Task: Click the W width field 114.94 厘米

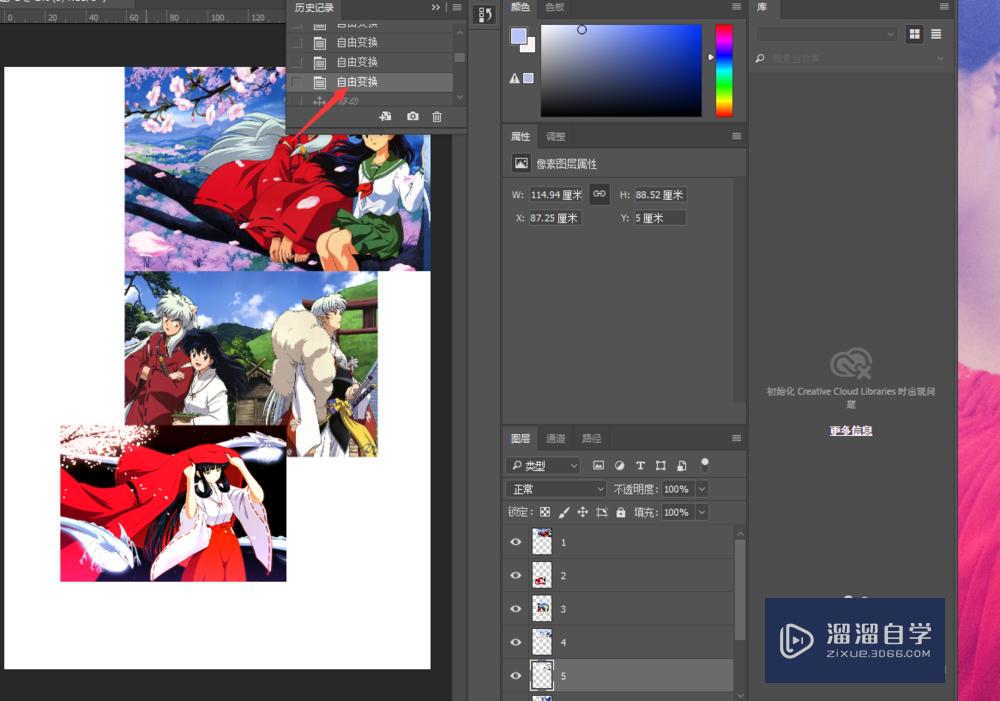Action: point(555,195)
